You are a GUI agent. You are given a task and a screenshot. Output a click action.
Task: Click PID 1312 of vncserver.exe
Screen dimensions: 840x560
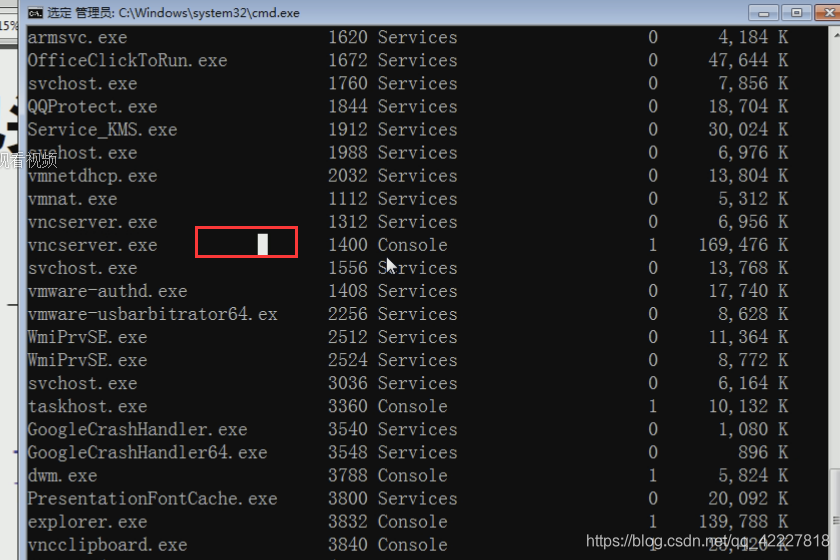point(348,221)
